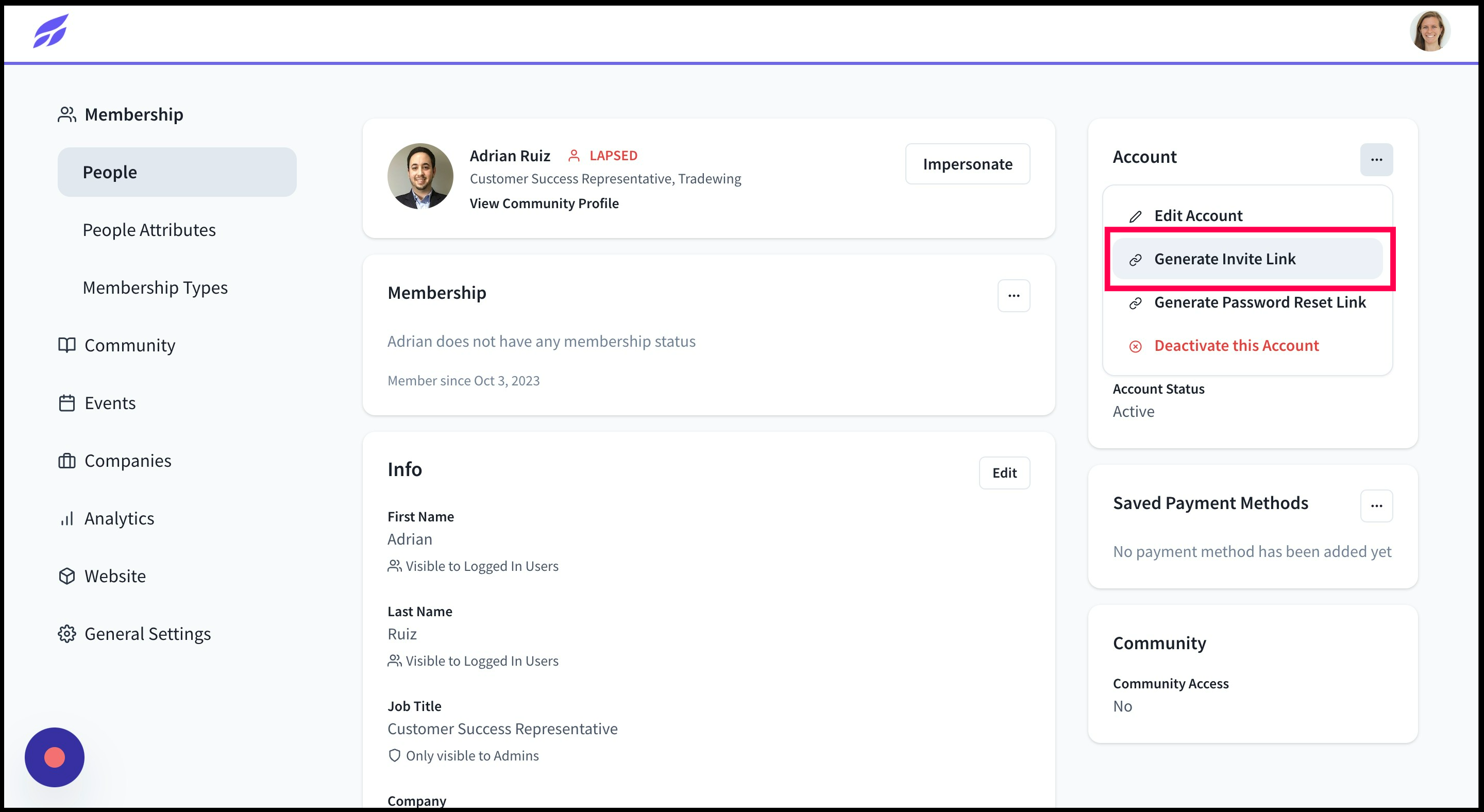The height and width of the screenshot is (812, 1484).
Task: Click the Adrian Ruiz name heading
Action: [510, 156]
